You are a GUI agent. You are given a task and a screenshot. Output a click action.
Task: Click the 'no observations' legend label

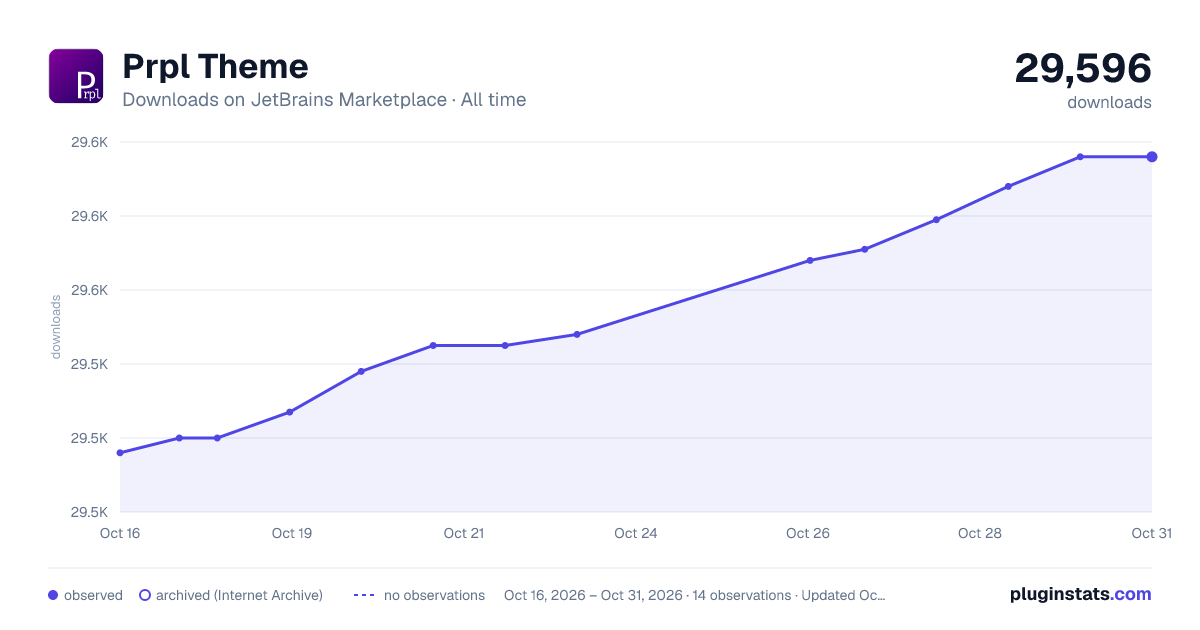pos(434,595)
